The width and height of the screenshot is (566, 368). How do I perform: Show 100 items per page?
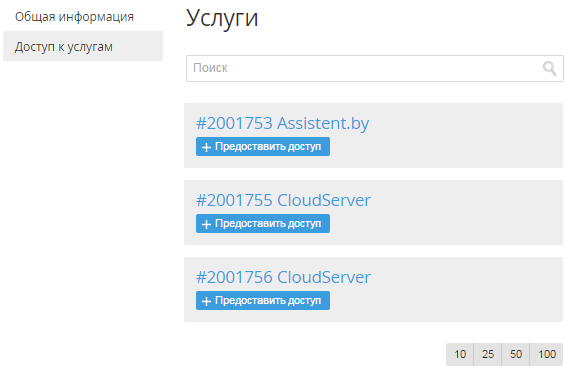[547, 354]
